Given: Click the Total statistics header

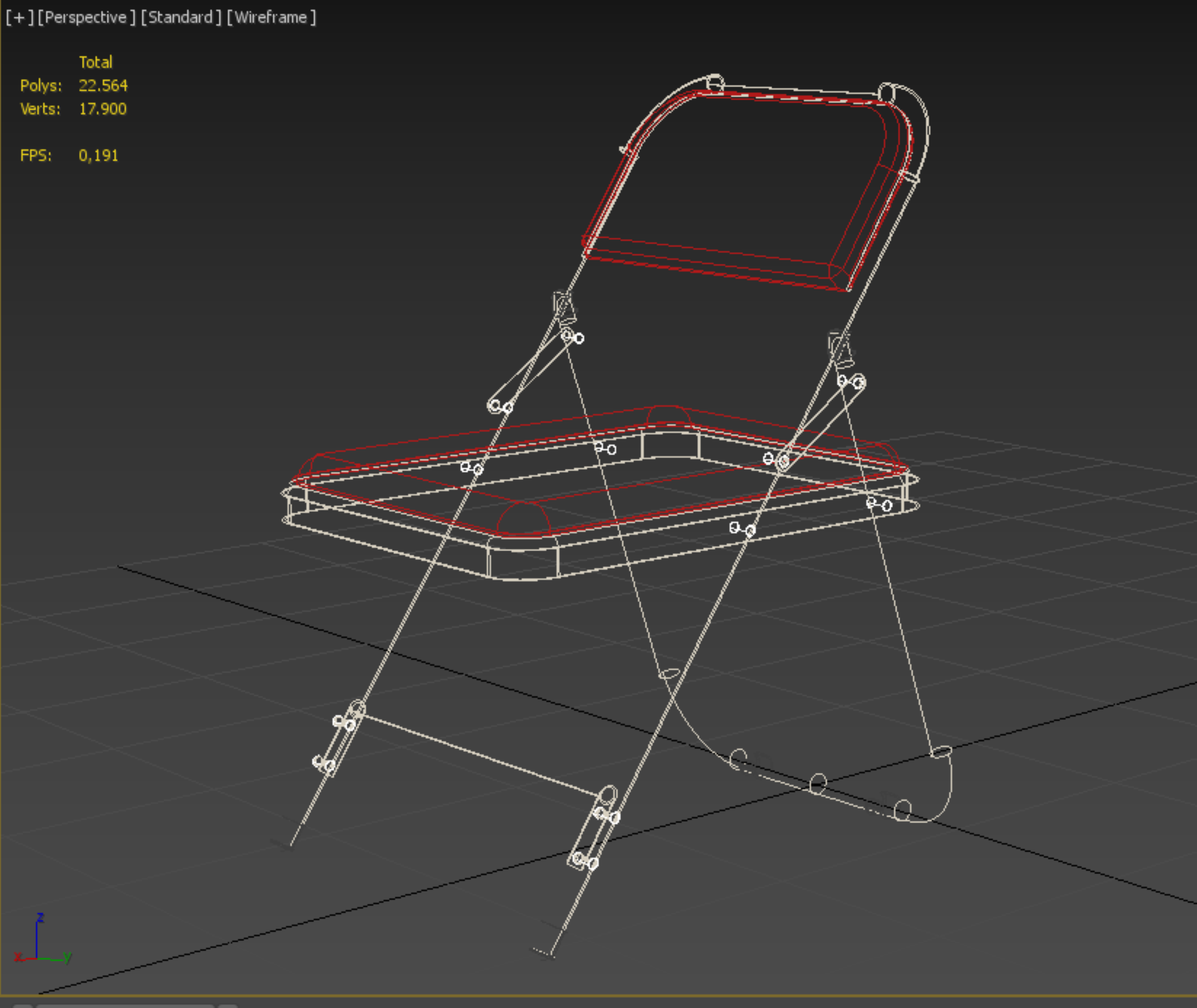Looking at the screenshot, I should [95, 62].
